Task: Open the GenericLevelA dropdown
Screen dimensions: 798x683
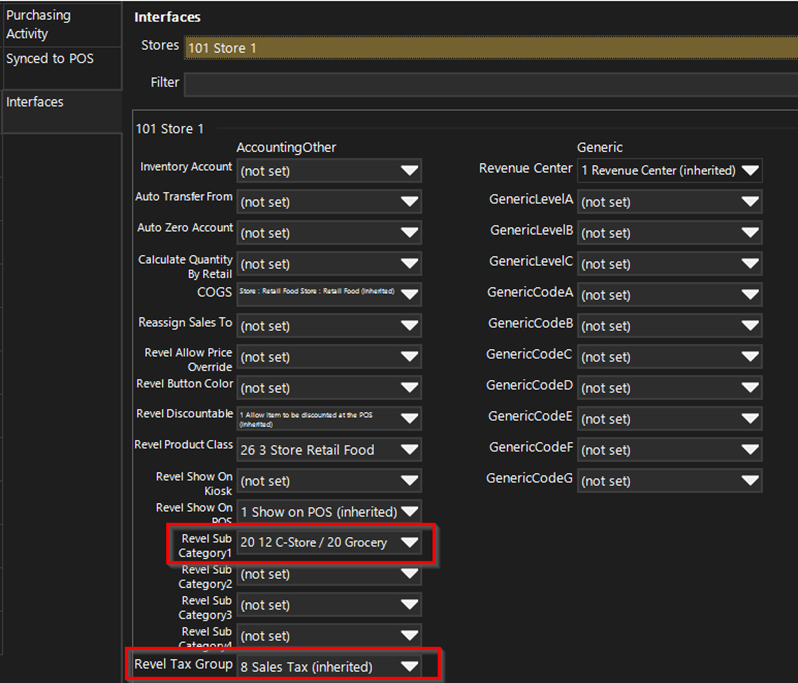Action: (669, 202)
